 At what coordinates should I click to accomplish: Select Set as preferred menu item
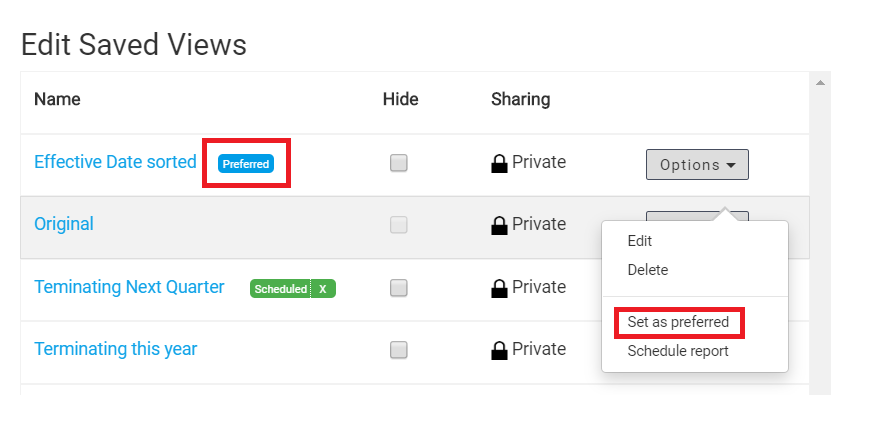pyautogui.click(x=678, y=322)
